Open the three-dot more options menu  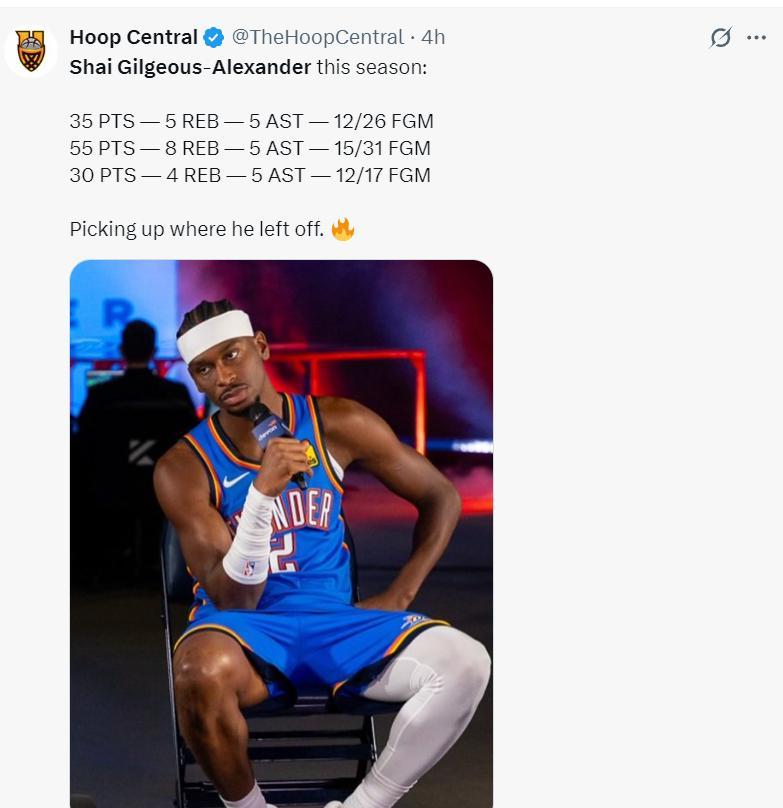pos(757,38)
